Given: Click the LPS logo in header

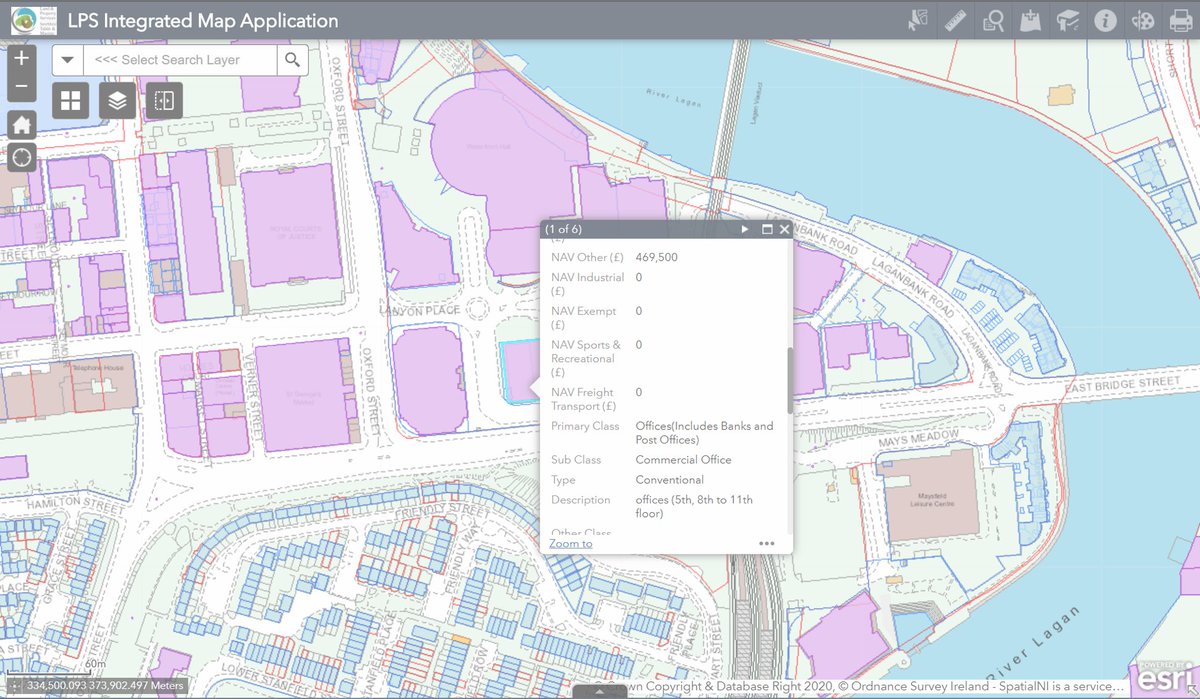Looking at the screenshot, I should point(34,20).
